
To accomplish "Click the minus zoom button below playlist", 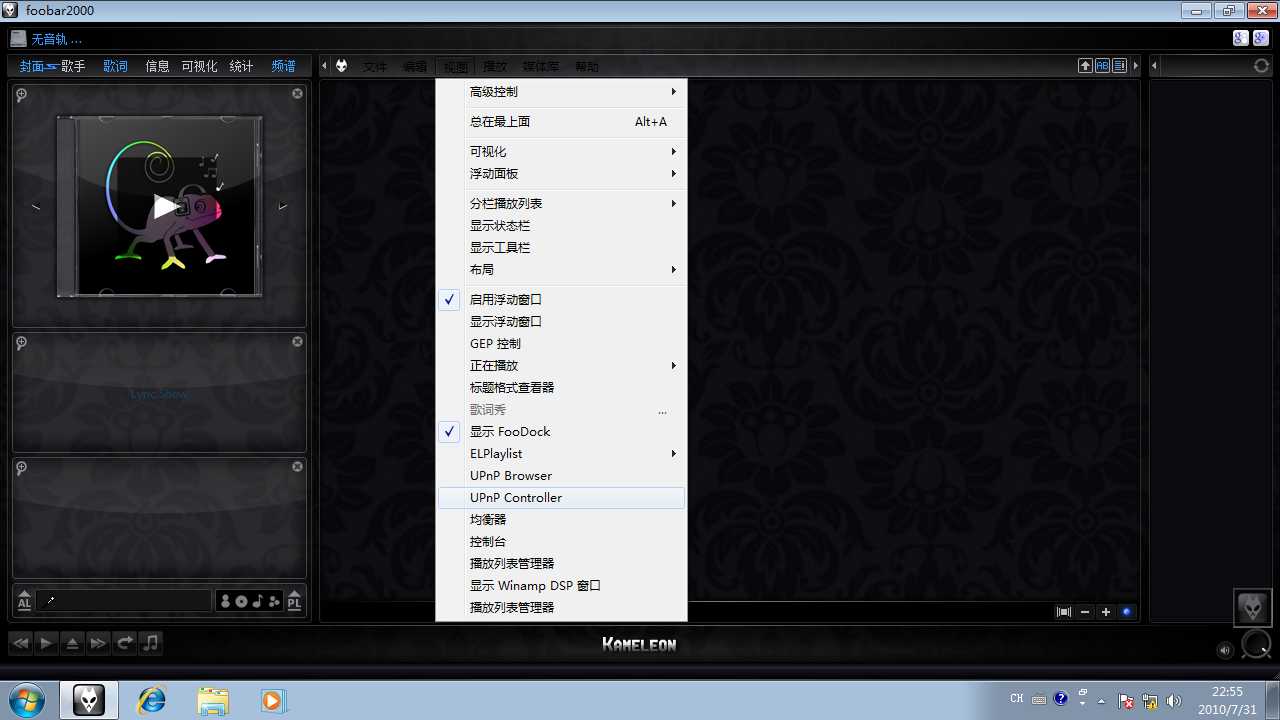I will 1086,612.
